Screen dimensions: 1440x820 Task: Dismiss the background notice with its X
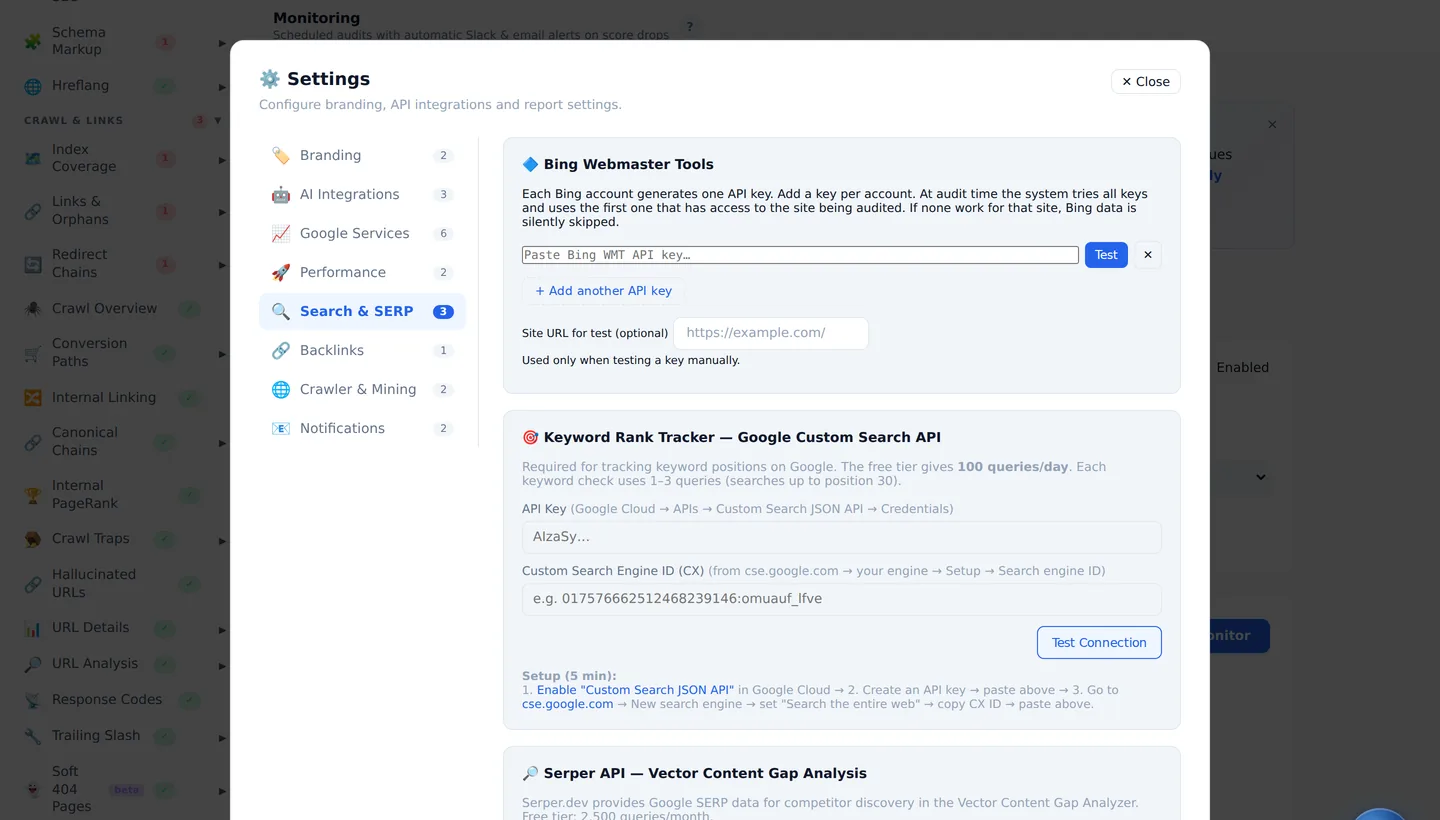point(1272,125)
